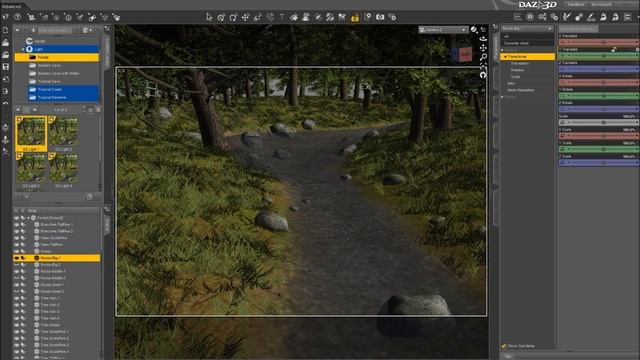
Task: Select the Scene vertical side tab
Action: [108, 225]
